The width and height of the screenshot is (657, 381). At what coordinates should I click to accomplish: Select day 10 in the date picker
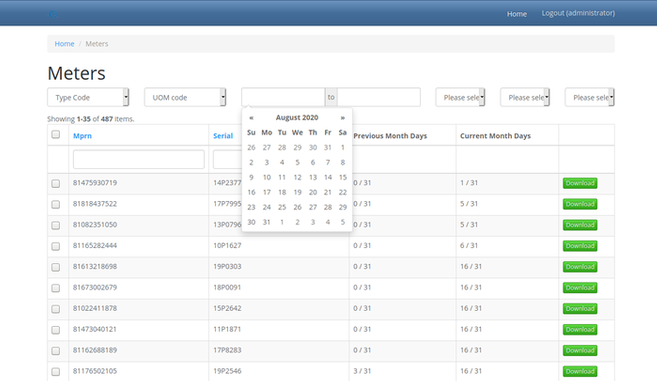pyautogui.click(x=267, y=177)
